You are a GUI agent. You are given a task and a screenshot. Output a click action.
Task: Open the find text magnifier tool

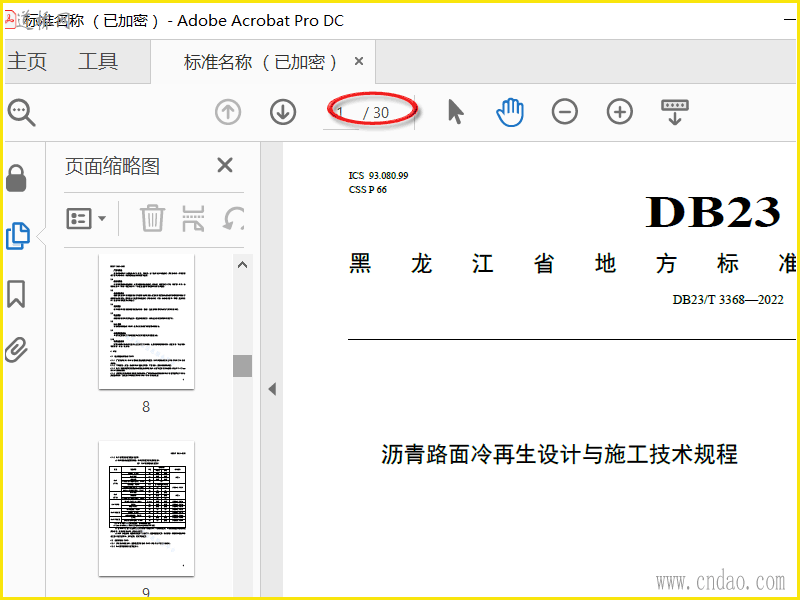click(21, 113)
